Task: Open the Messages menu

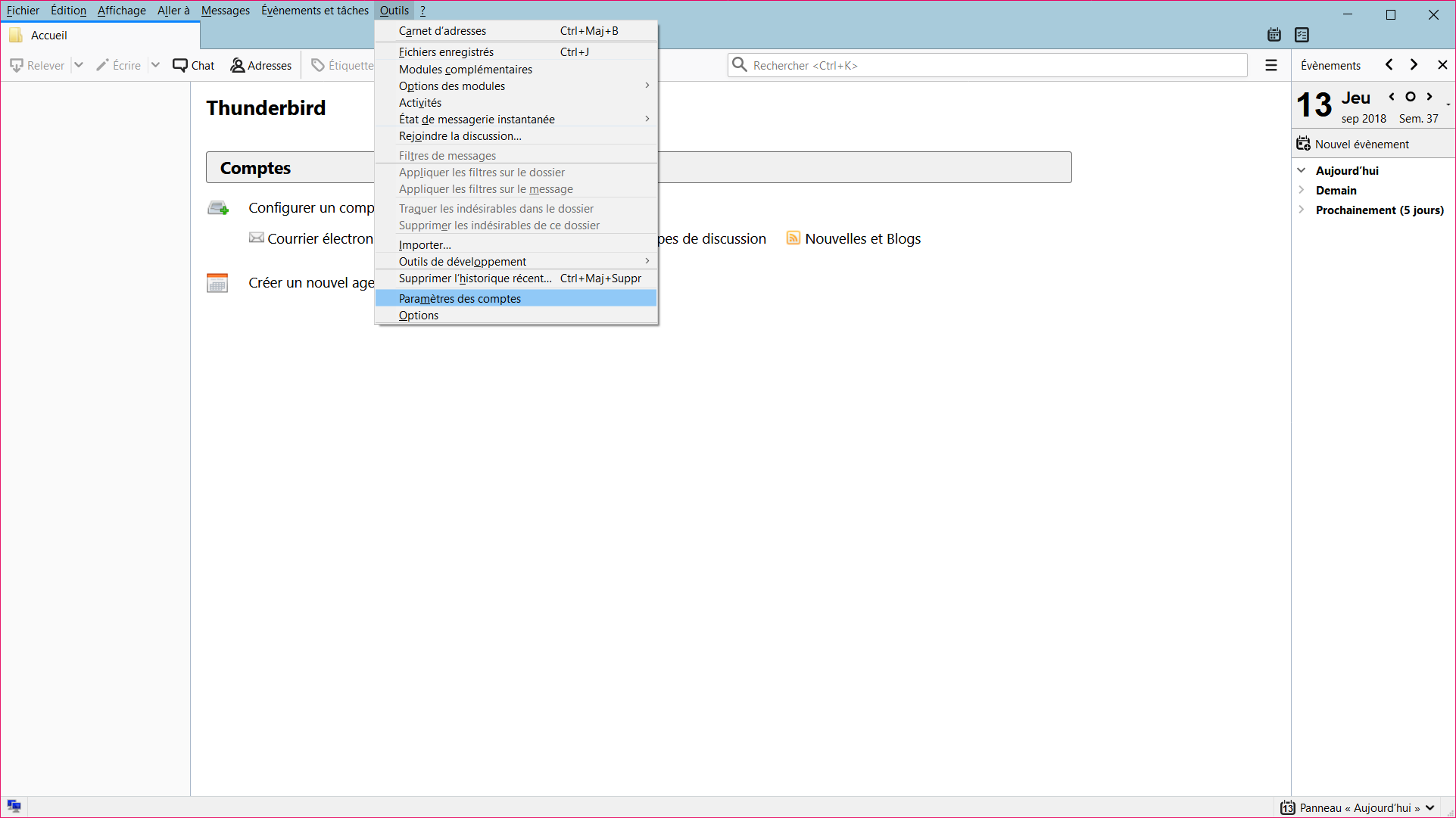Action: 225,11
